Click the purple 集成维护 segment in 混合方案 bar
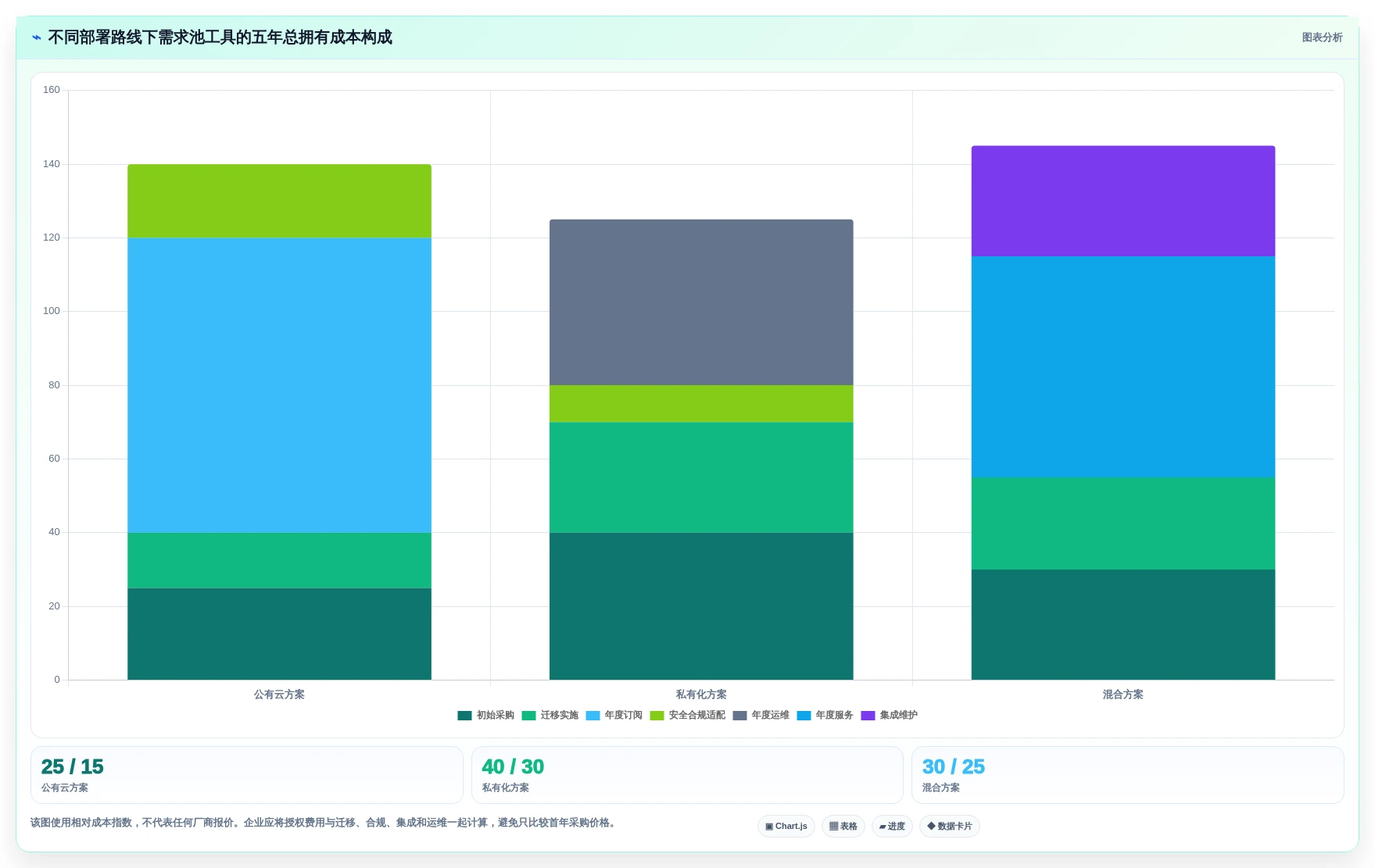1375x868 pixels. click(1123, 201)
